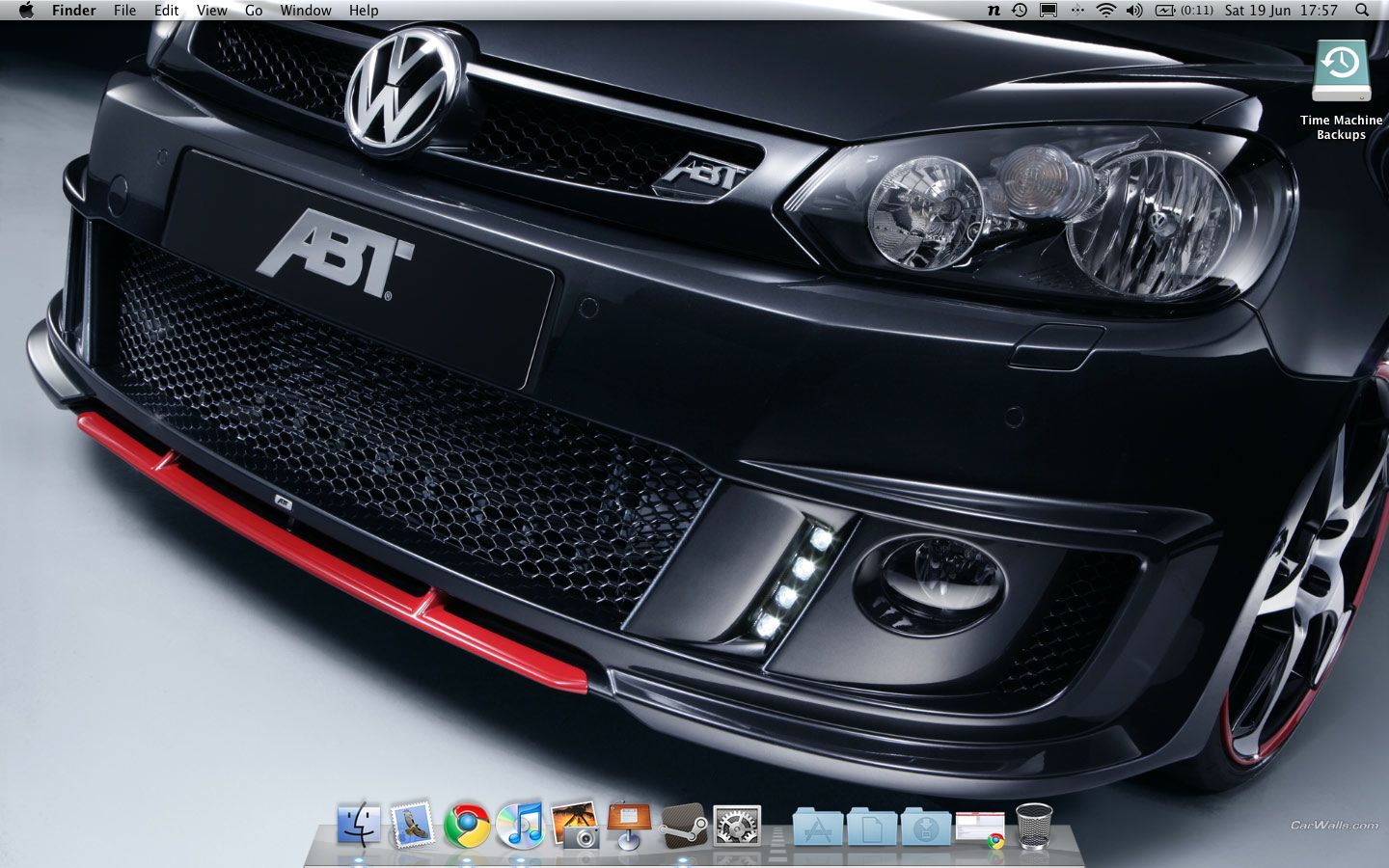Launch iPhoto from the Dock
The width and height of the screenshot is (1389, 868).
click(575, 826)
